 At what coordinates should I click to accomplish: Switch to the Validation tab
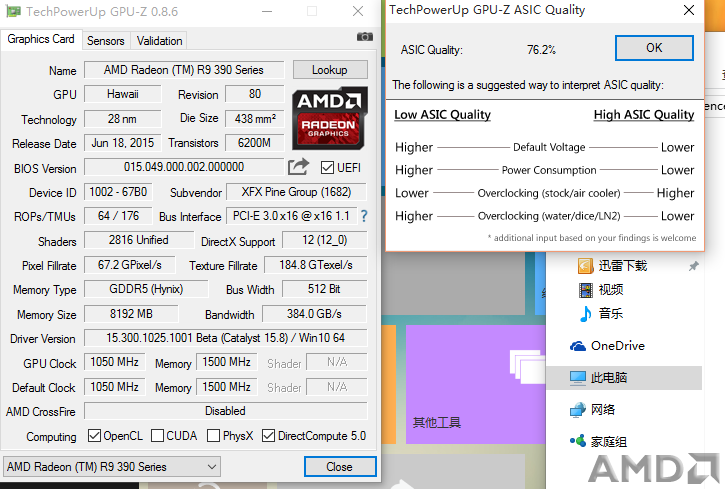159,41
